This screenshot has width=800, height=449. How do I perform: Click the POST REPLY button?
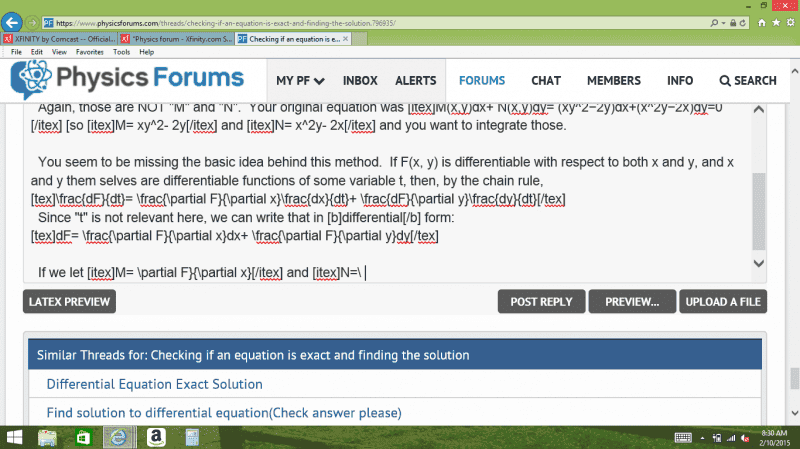(x=540, y=301)
